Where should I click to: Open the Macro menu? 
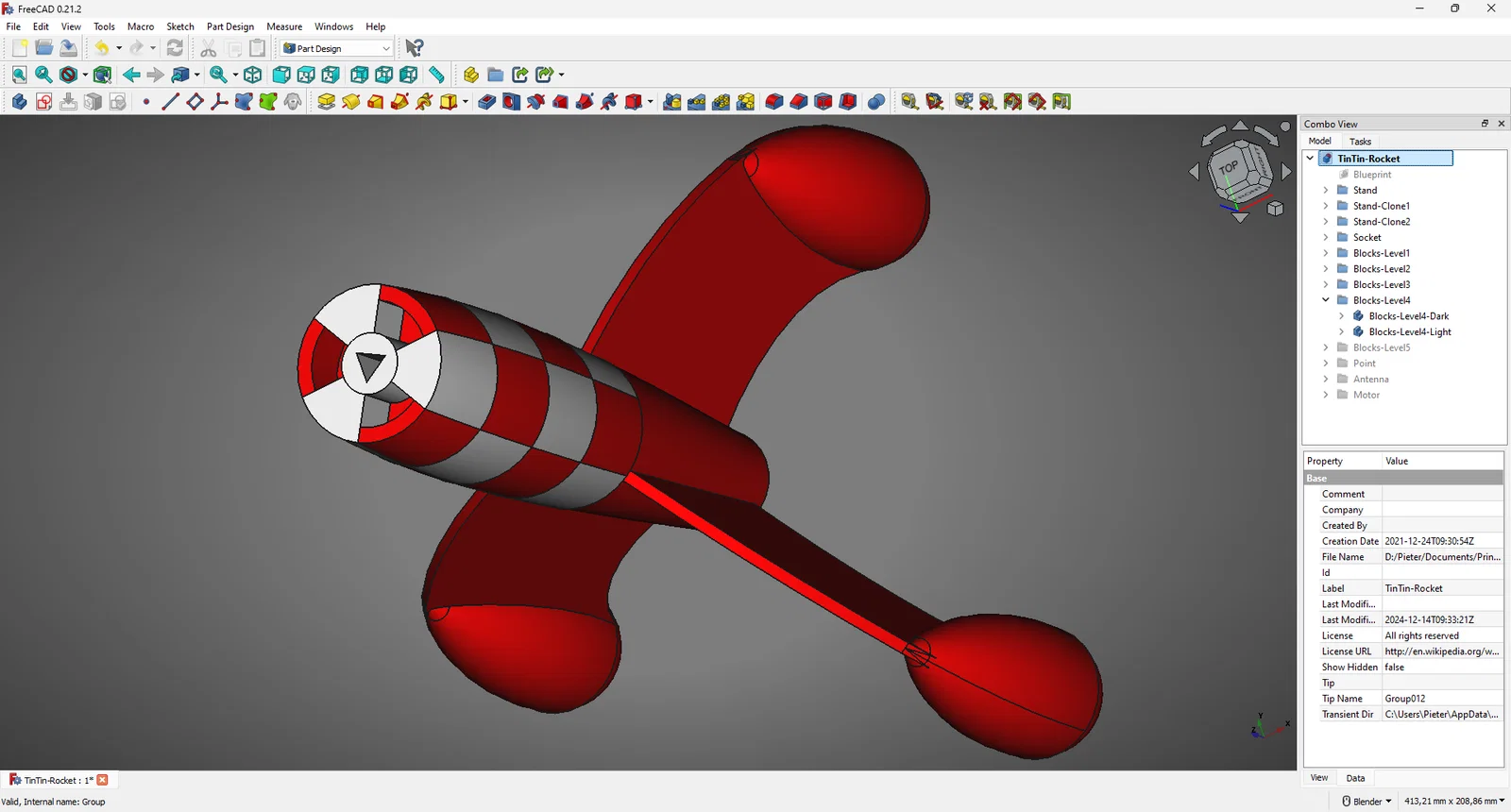click(141, 26)
